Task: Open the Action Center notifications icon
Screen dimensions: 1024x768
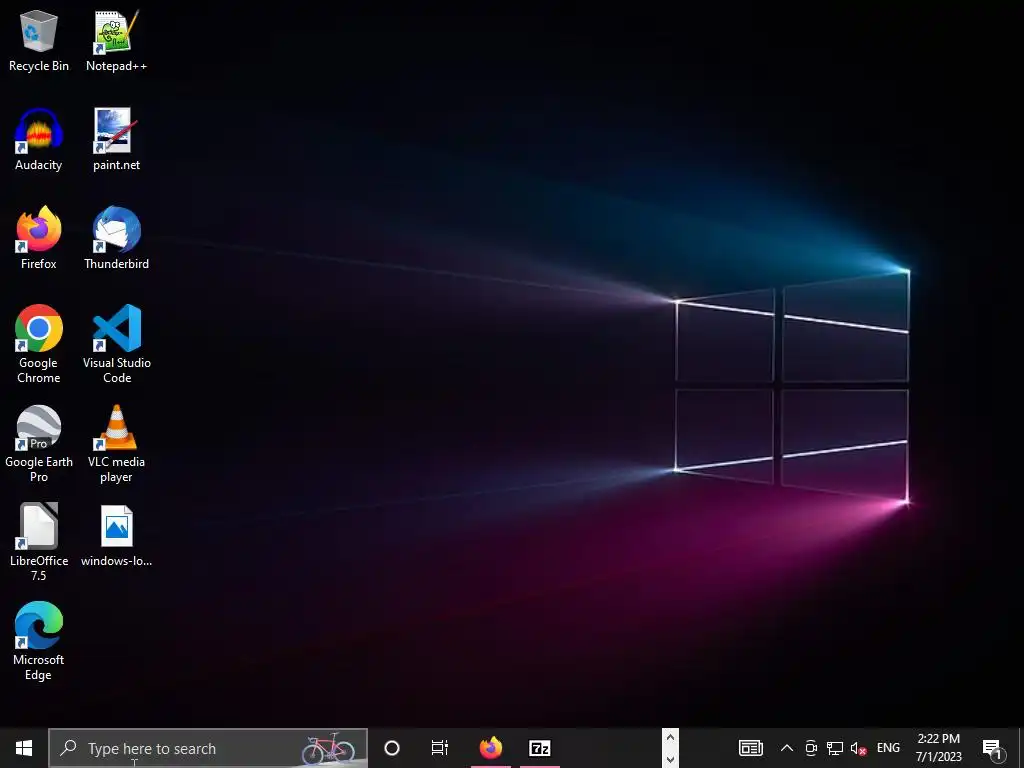Action: [993, 748]
